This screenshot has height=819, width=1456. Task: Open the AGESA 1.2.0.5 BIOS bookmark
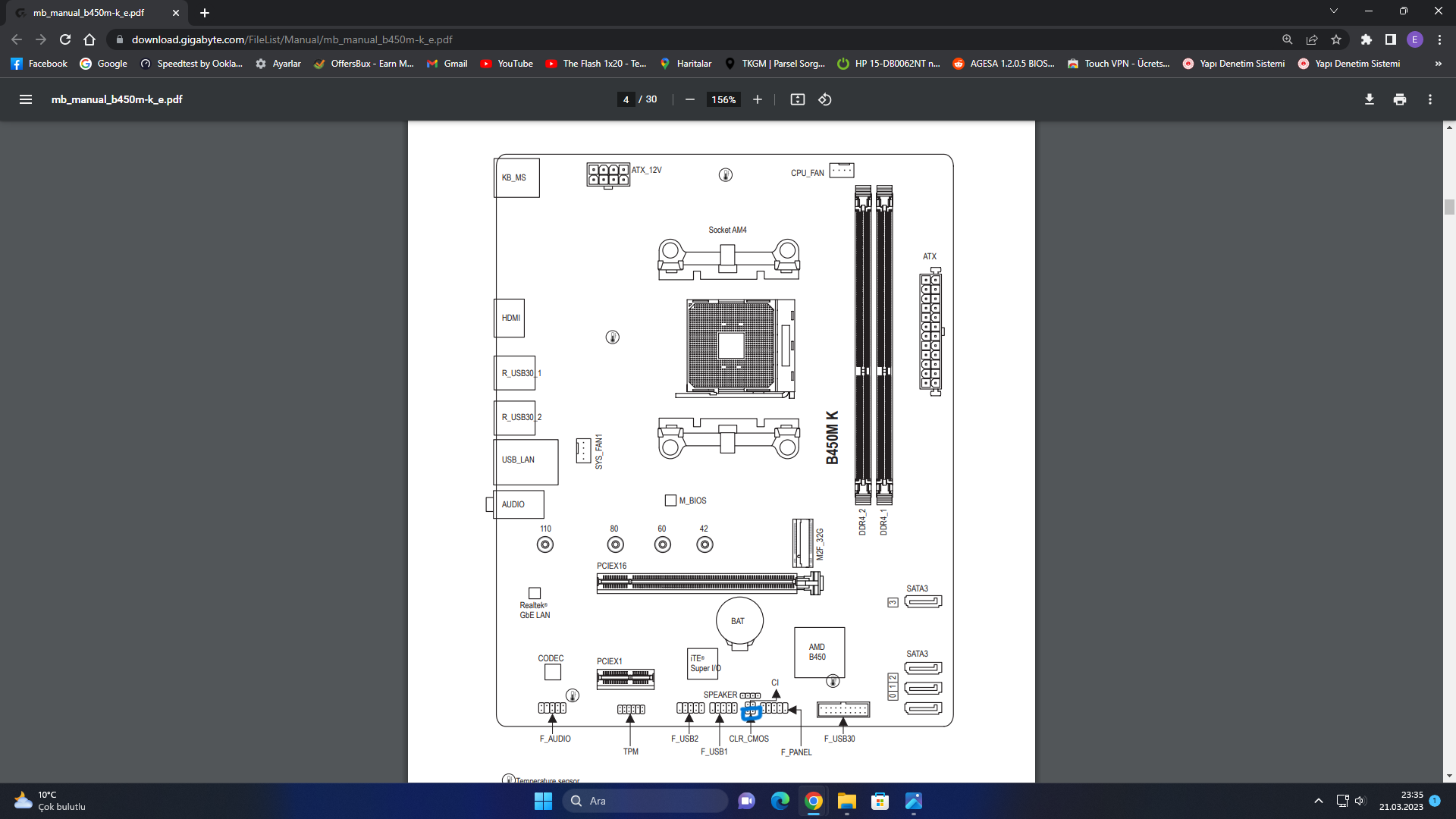click(x=1004, y=64)
